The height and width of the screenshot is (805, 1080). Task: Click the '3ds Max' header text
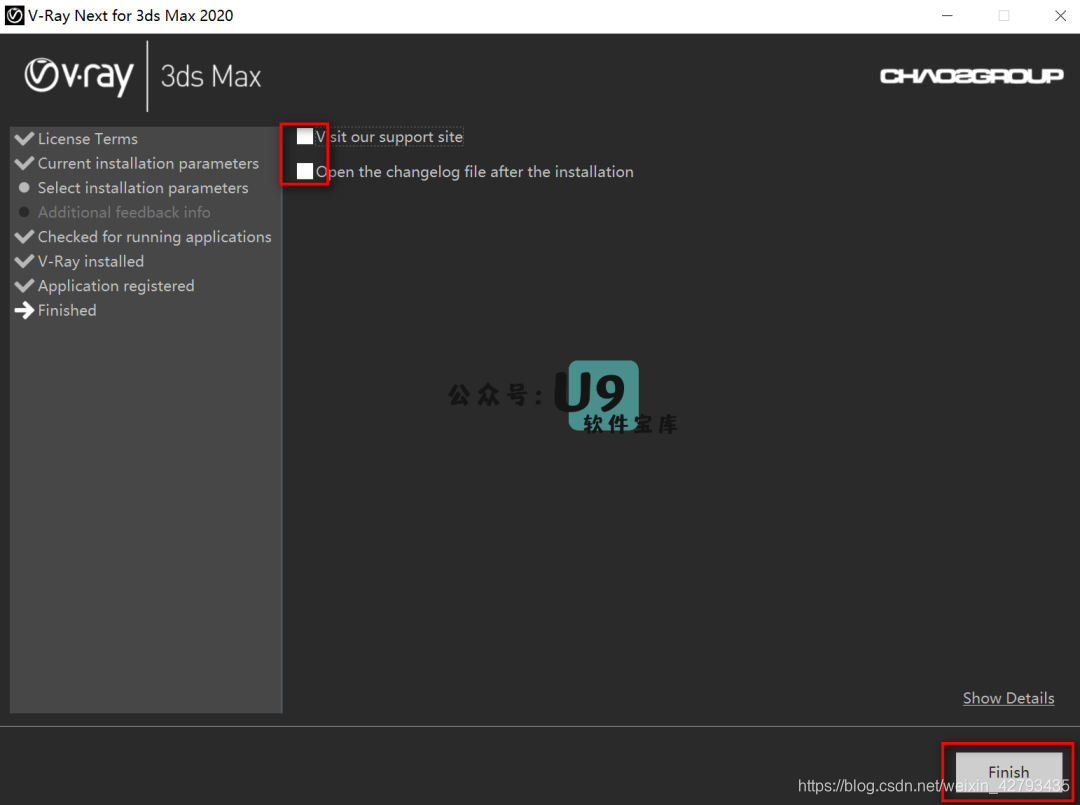pyautogui.click(x=211, y=76)
